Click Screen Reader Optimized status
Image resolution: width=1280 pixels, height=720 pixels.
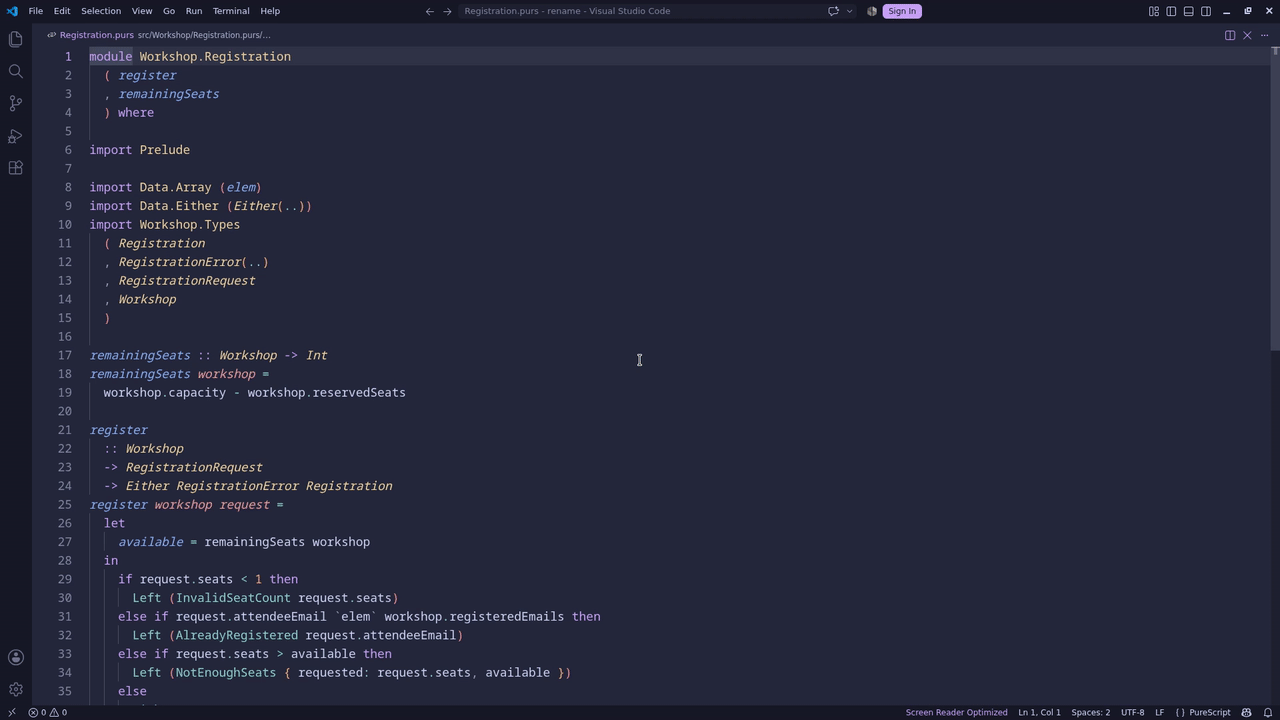coord(956,712)
